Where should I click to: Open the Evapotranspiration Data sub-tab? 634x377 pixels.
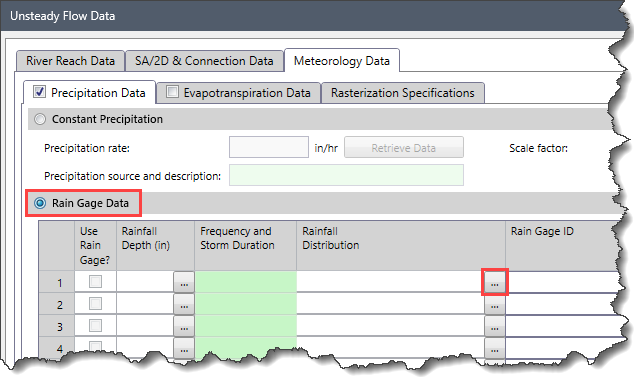(239, 93)
